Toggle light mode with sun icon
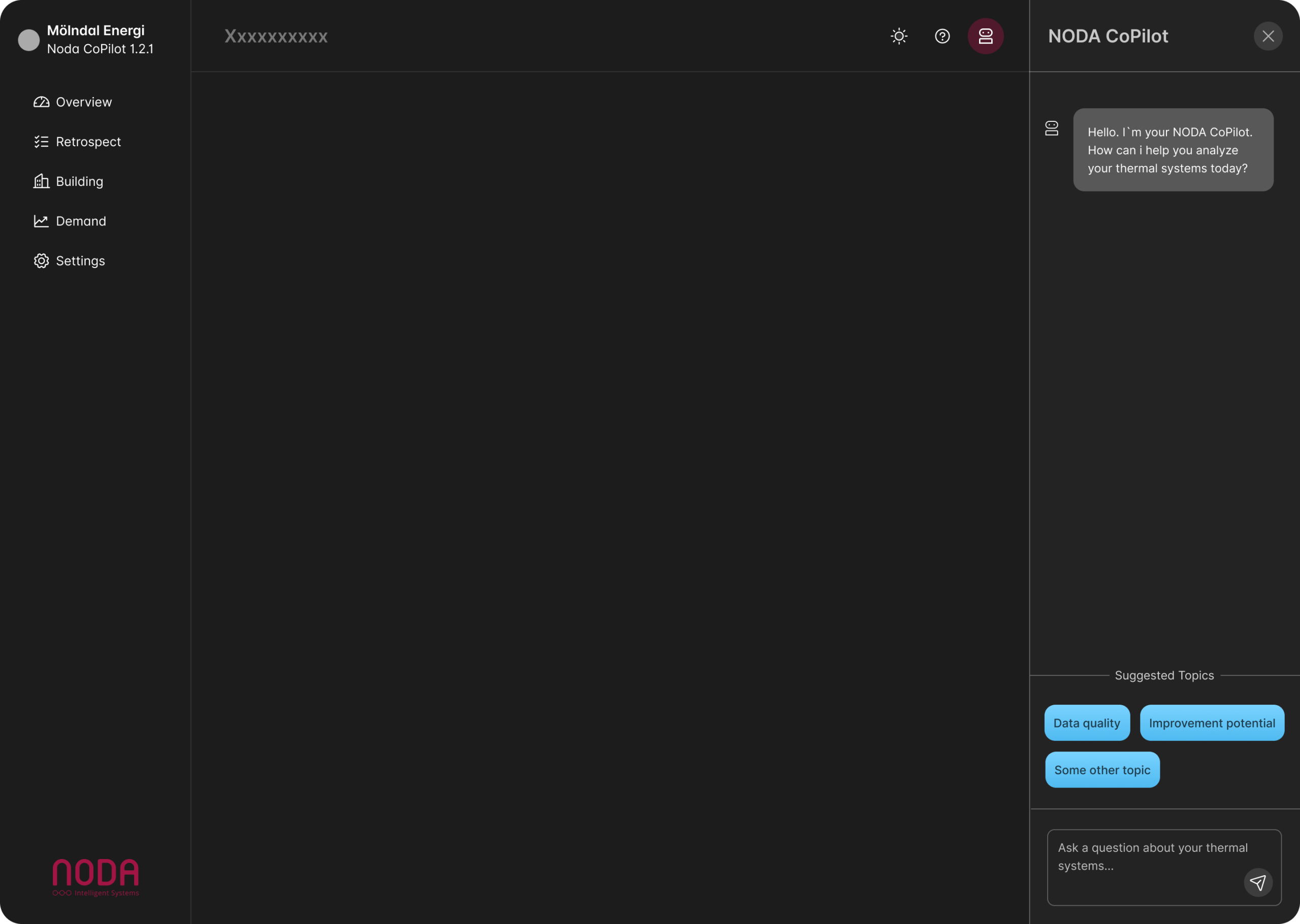The image size is (1300, 924). (899, 37)
